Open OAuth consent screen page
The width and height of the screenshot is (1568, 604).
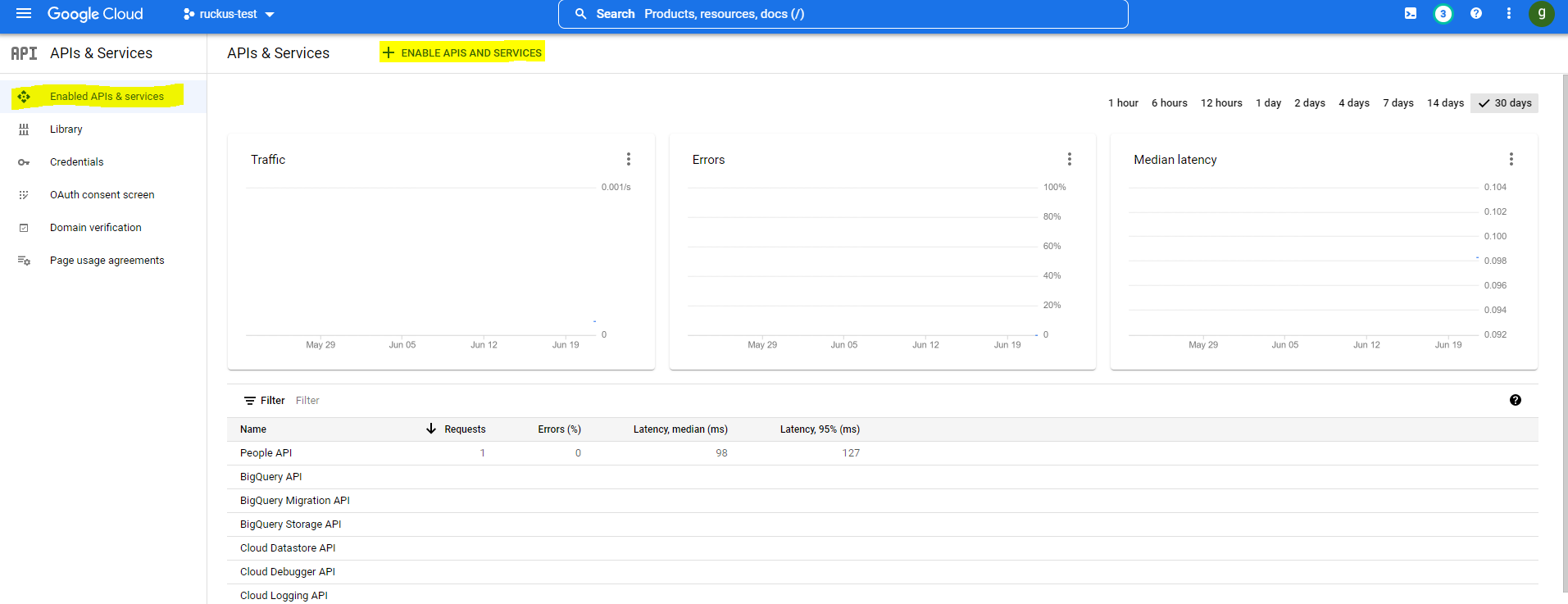(102, 195)
